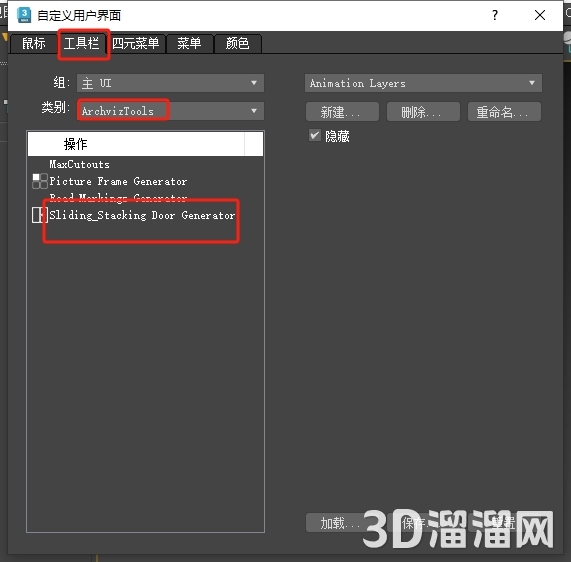Select Picture Frame Generator action
The height and width of the screenshot is (562, 571).
(x=118, y=181)
